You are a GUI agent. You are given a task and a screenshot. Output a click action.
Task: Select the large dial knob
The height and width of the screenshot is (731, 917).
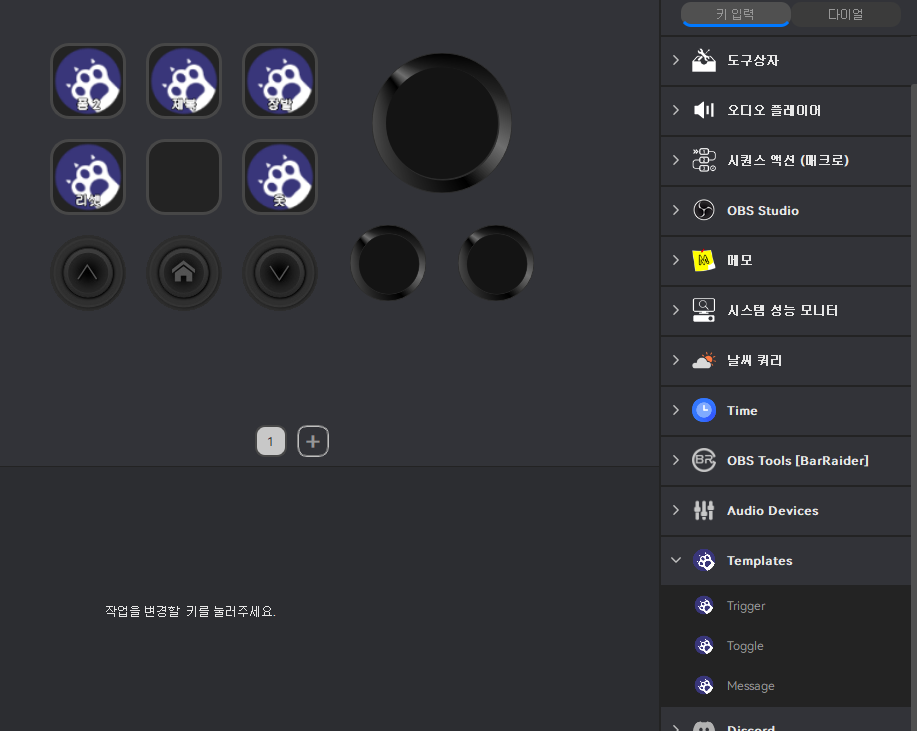point(442,123)
